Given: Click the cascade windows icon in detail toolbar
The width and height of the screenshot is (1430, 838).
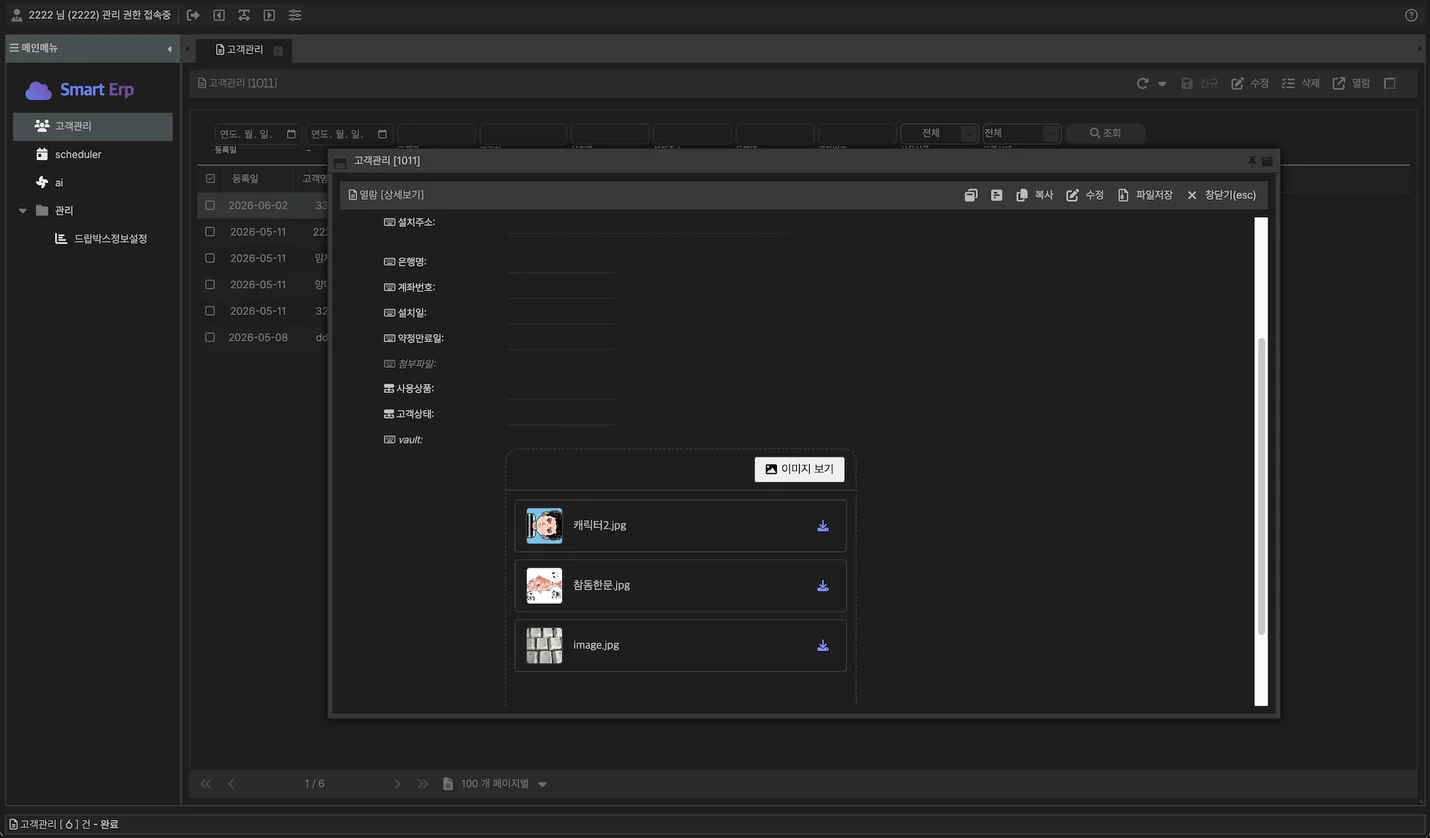Looking at the screenshot, I should 970,195.
